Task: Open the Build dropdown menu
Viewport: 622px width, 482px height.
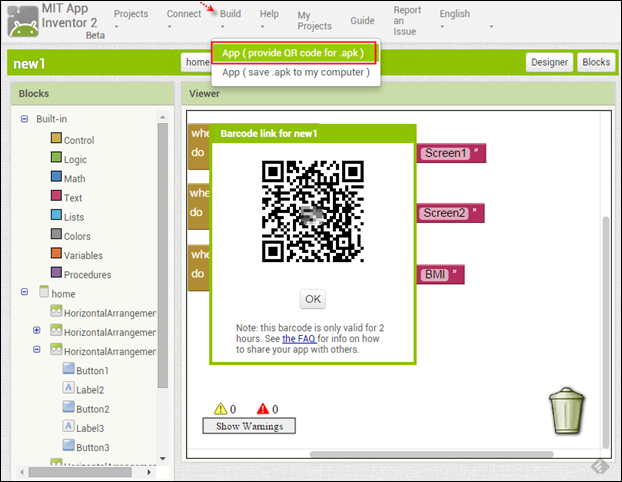Action: [230, 18]
